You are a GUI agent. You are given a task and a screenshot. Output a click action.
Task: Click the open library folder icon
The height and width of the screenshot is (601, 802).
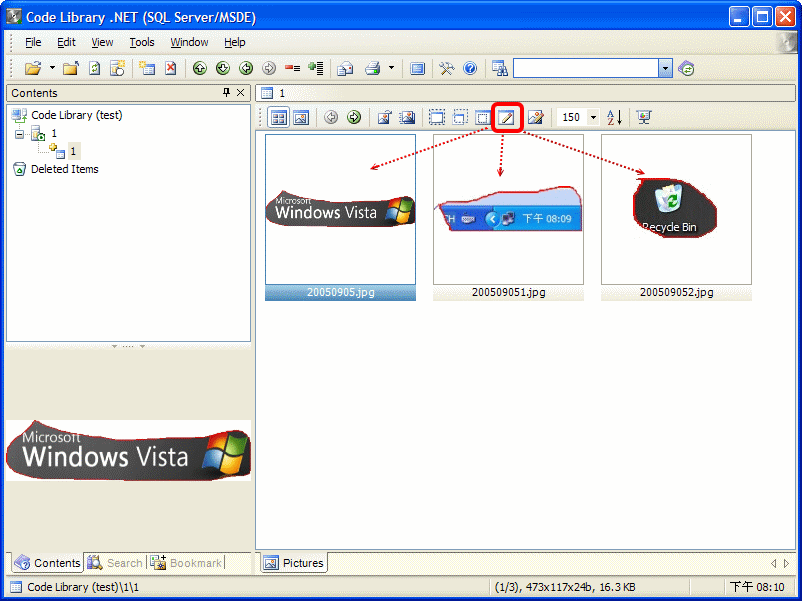[33, 68]
